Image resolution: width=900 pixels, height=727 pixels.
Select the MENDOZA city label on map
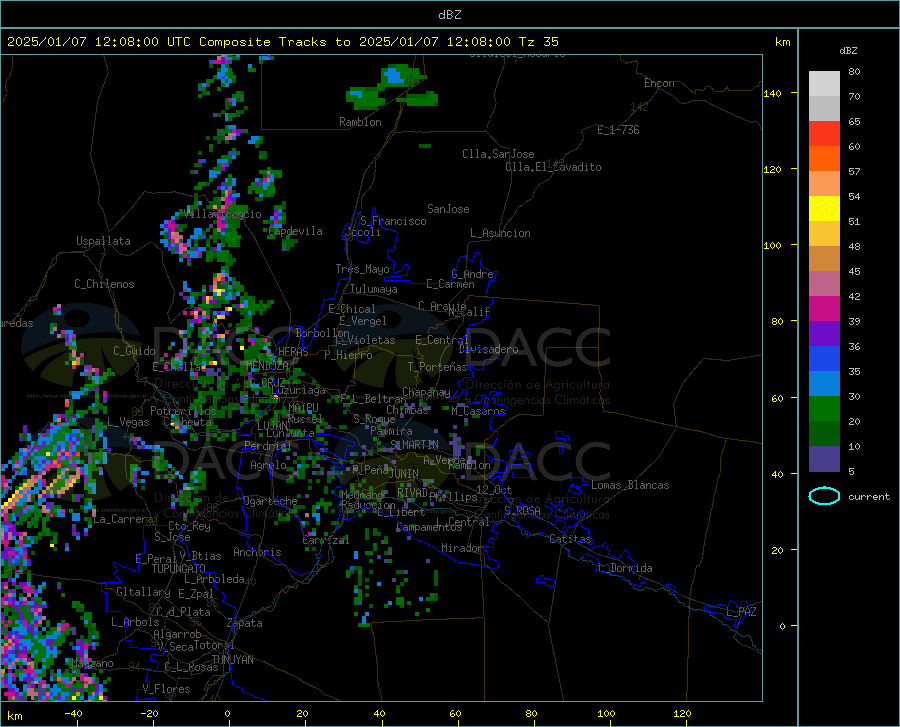point(266,365)
